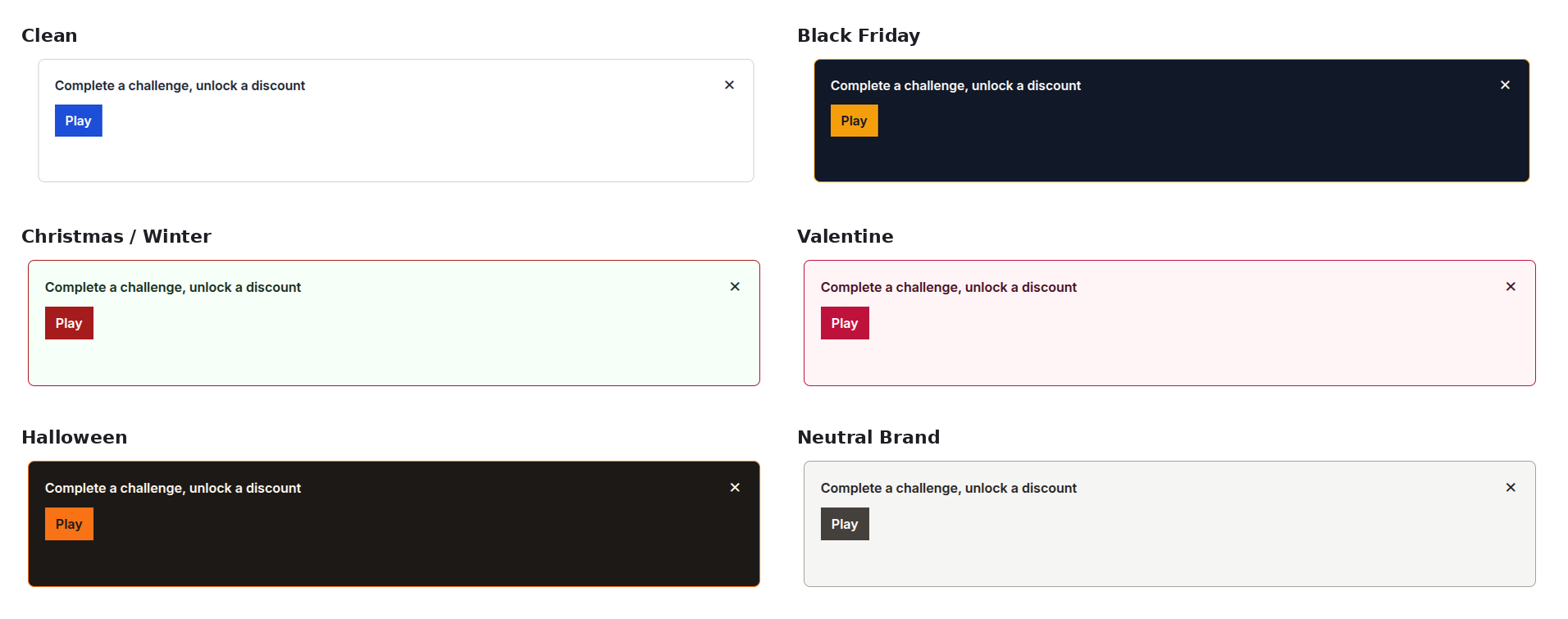The height and width of the screenshot is (619, 1568).
Task: Close the Christmas / Winter banner X icon
Action: [735, 287]
